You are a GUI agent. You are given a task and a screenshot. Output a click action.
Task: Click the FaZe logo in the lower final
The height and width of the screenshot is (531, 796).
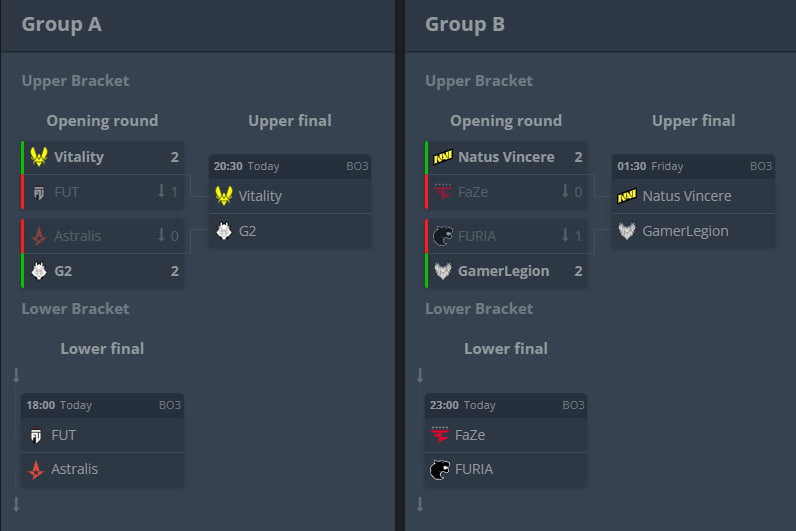[x=440, y=435]
